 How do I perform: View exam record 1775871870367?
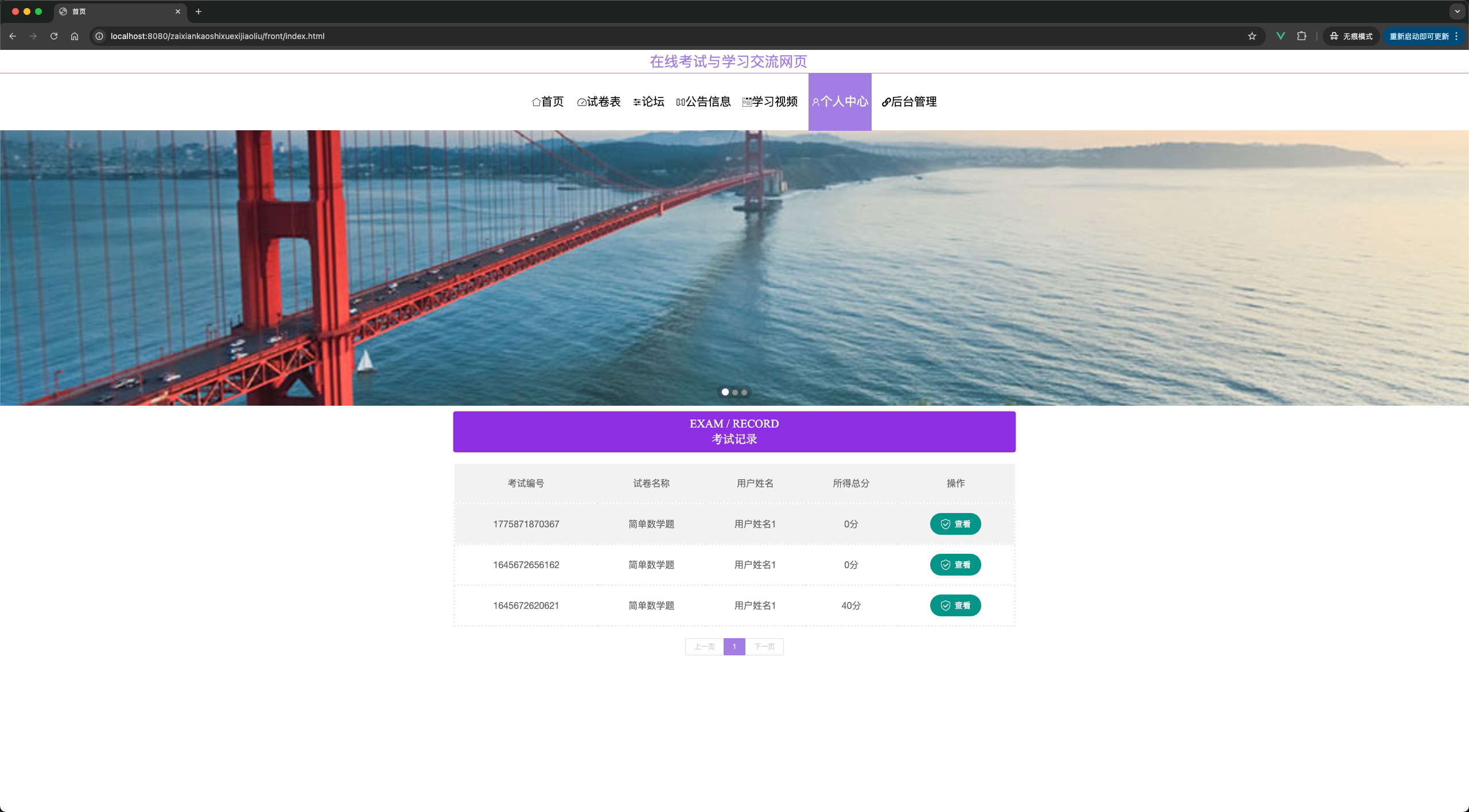(955, 524)
